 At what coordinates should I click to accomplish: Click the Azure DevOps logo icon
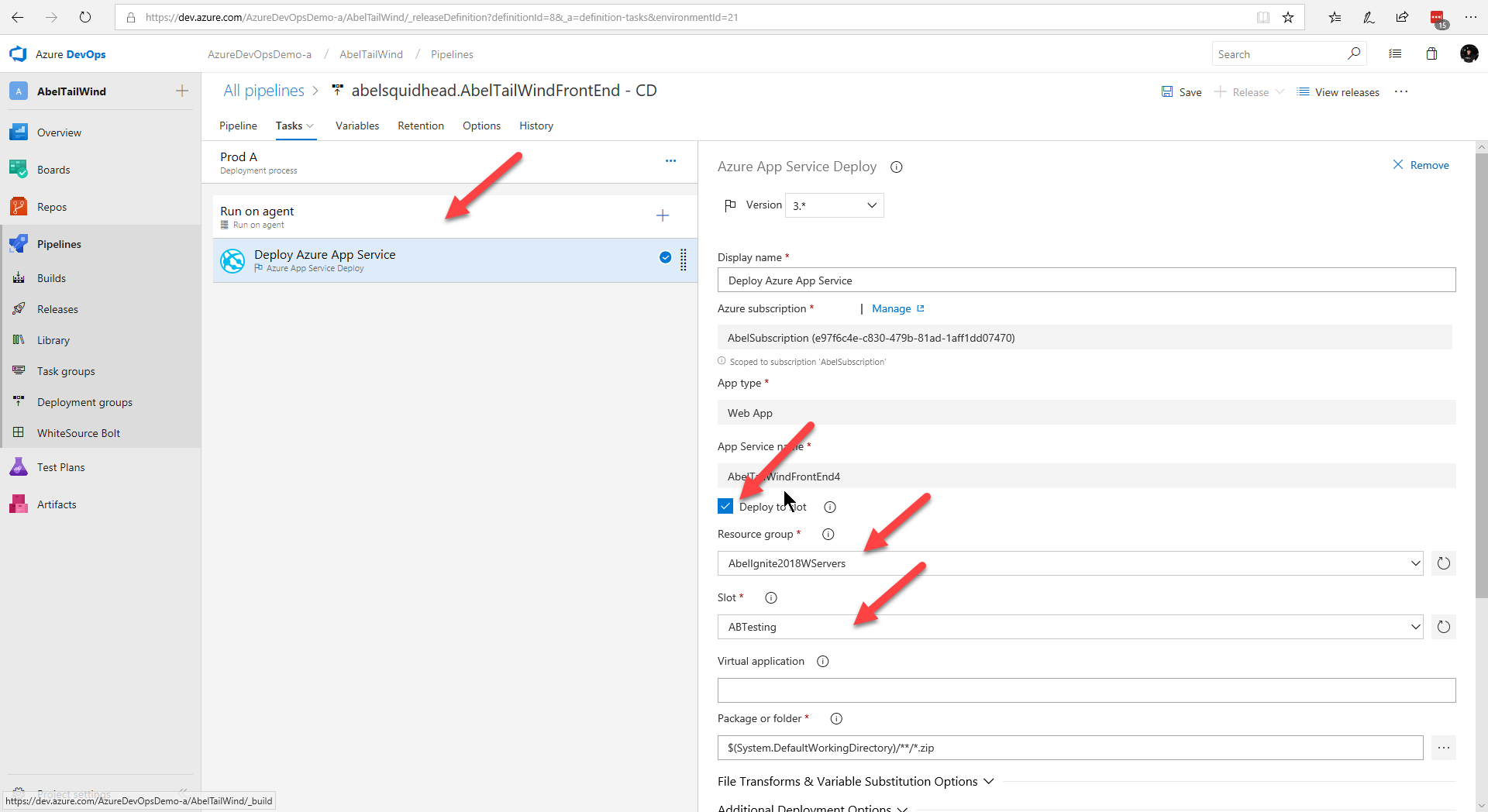18,54
